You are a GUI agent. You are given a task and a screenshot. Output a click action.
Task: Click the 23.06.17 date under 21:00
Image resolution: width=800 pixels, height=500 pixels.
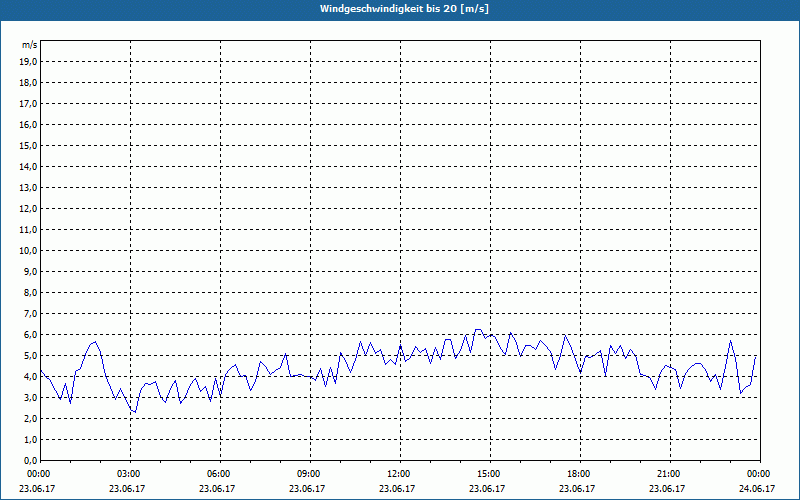(667, 489)
